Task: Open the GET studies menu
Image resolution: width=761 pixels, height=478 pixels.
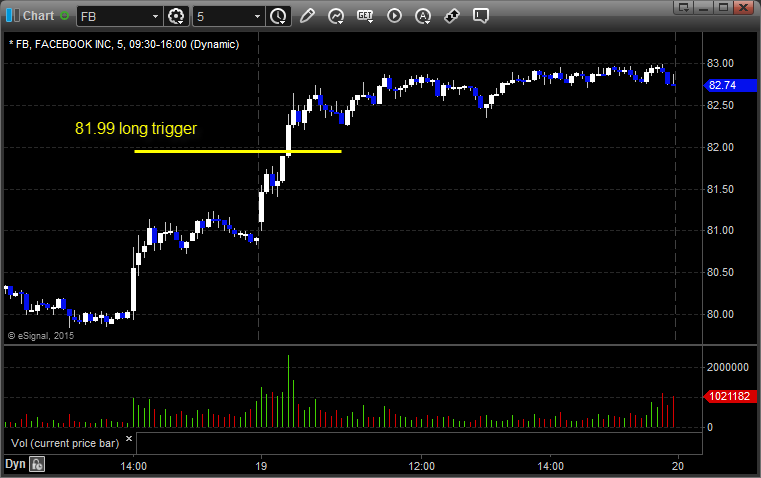Action: 365,16
